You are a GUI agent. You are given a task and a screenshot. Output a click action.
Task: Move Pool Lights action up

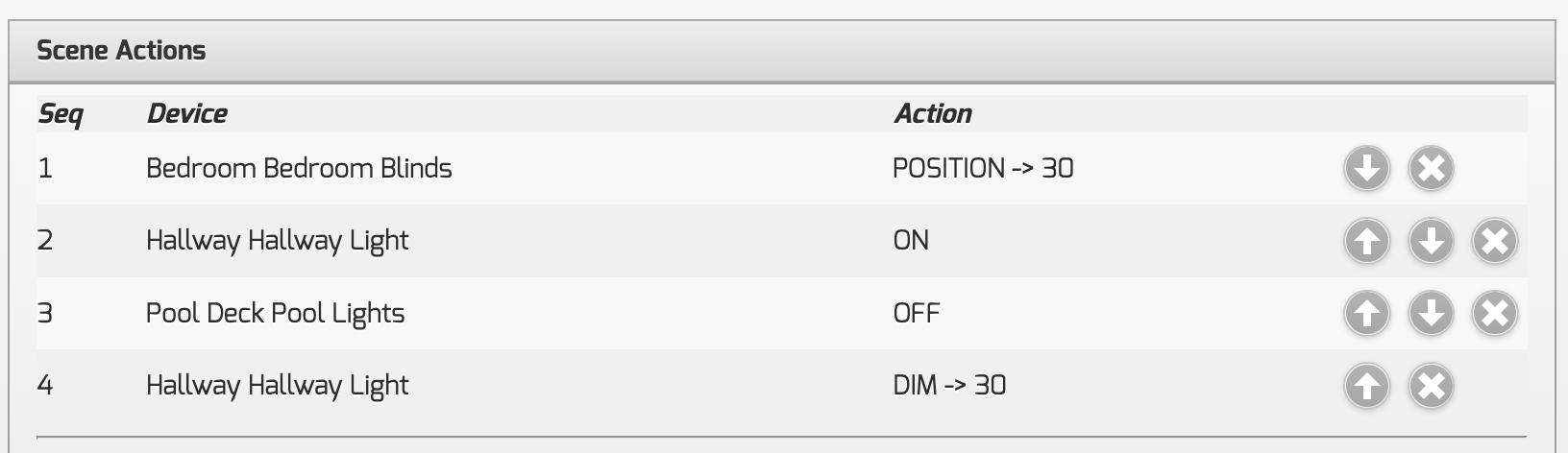click(x=1366, y=314)
